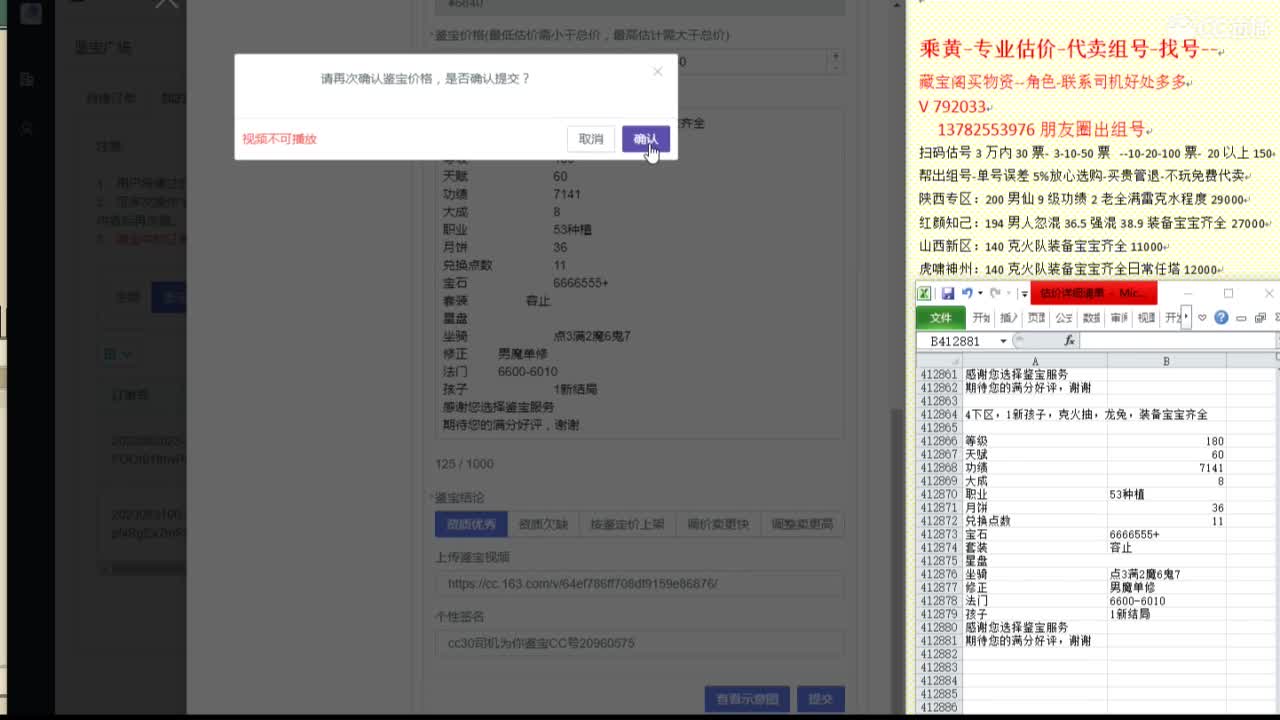Click the 个性签名 signature field
This screenshot has height=720, width=1280.
[x=639, y=643]
